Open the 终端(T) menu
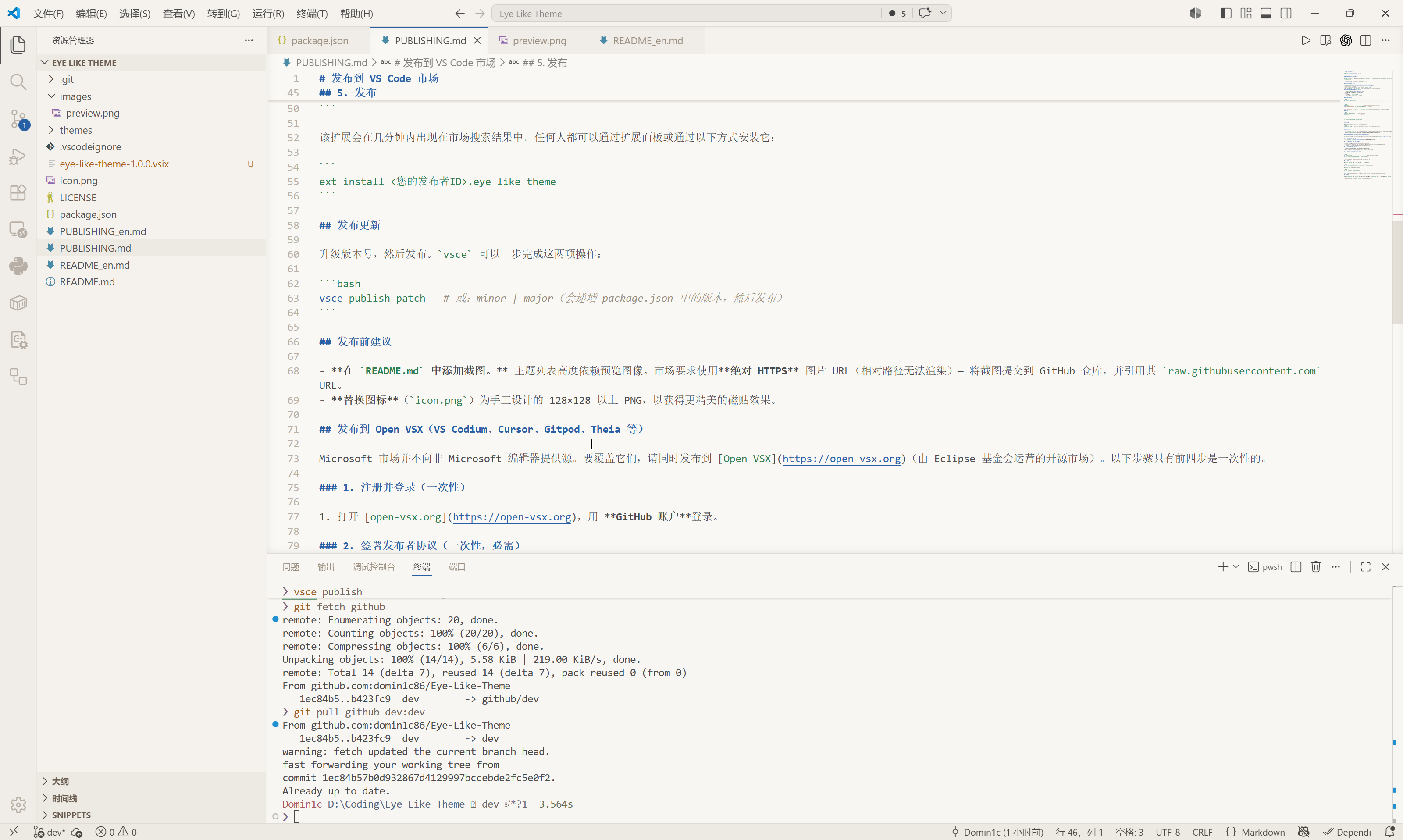Image resolution: width=1403 pixels, height=840 pixels. (312, 14)
